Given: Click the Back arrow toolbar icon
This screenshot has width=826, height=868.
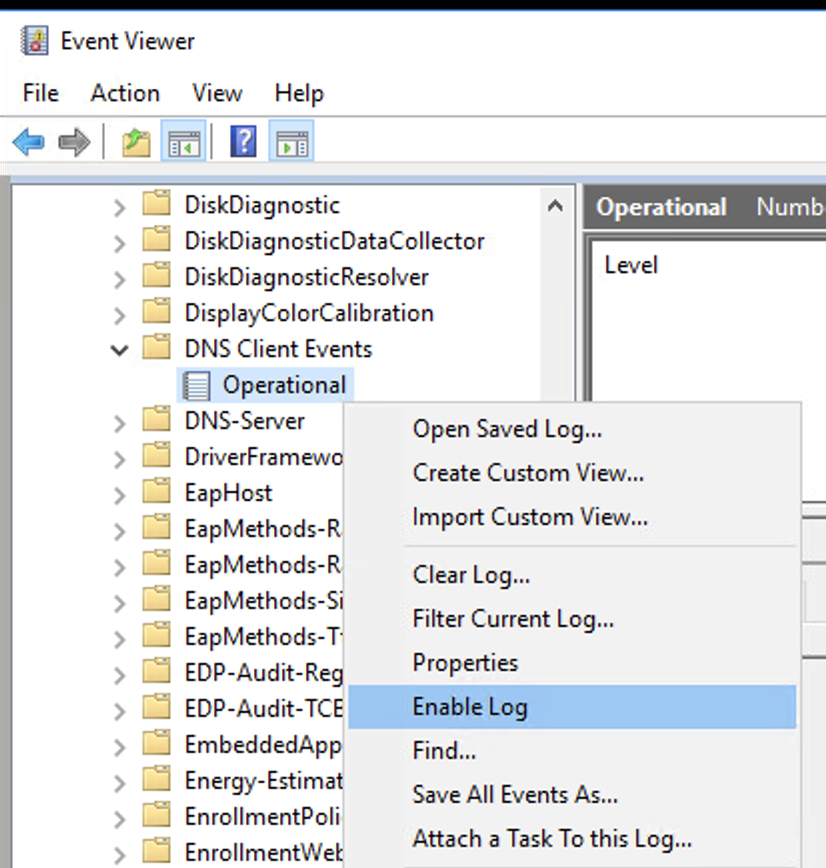Looking at the screenshot, I should tap(29, 142).
